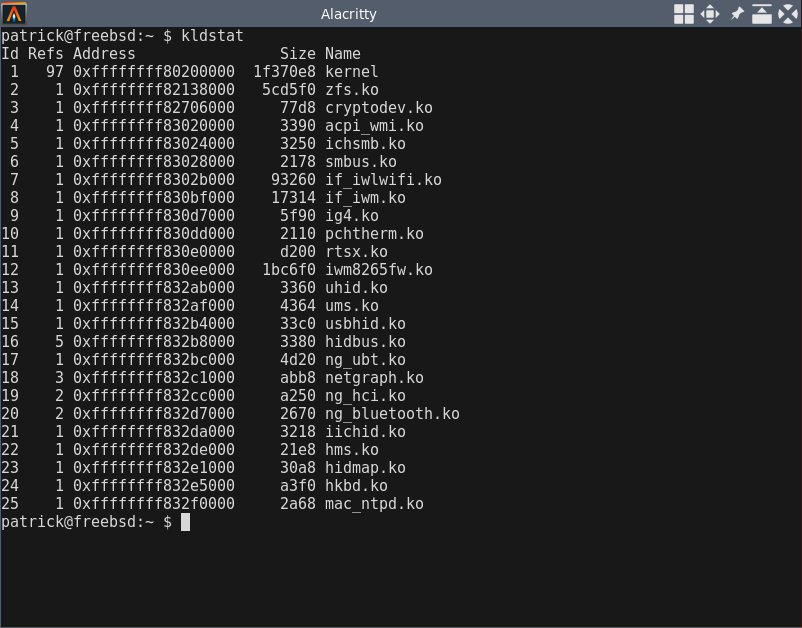This screenshot has height=628, width=802.
Task: Click the Name column header
Action: pos(343,54)
